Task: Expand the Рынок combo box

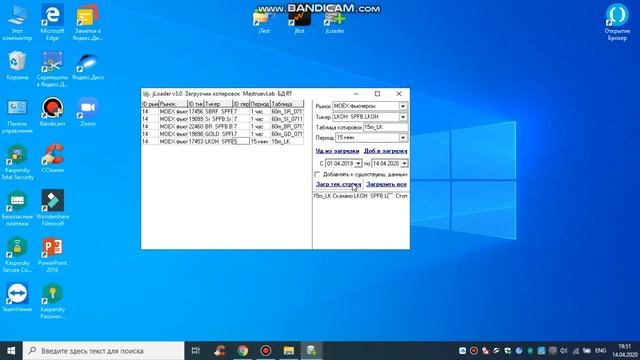Action: click(403, 106)
